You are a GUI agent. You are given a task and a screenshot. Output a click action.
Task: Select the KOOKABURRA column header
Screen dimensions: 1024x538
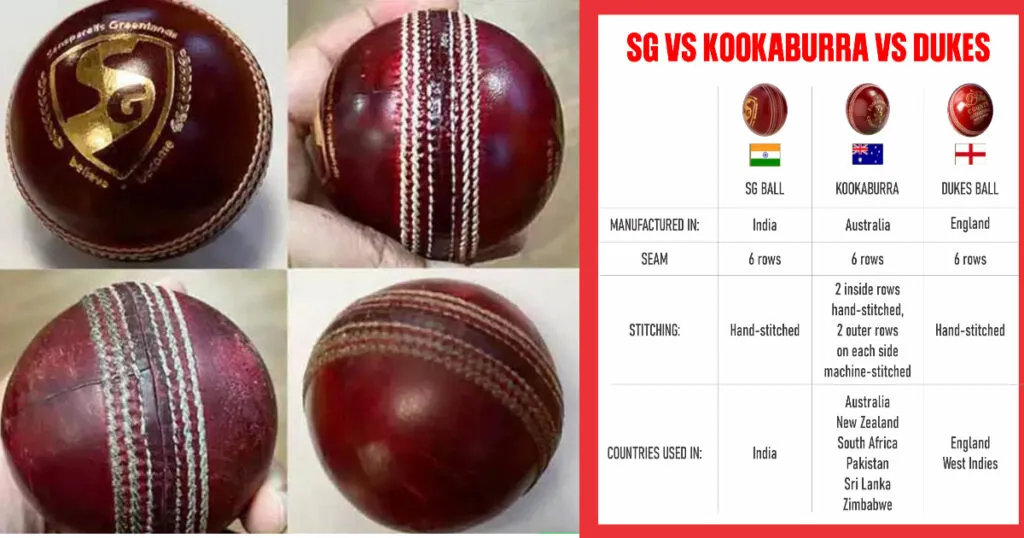click(867, 189)
